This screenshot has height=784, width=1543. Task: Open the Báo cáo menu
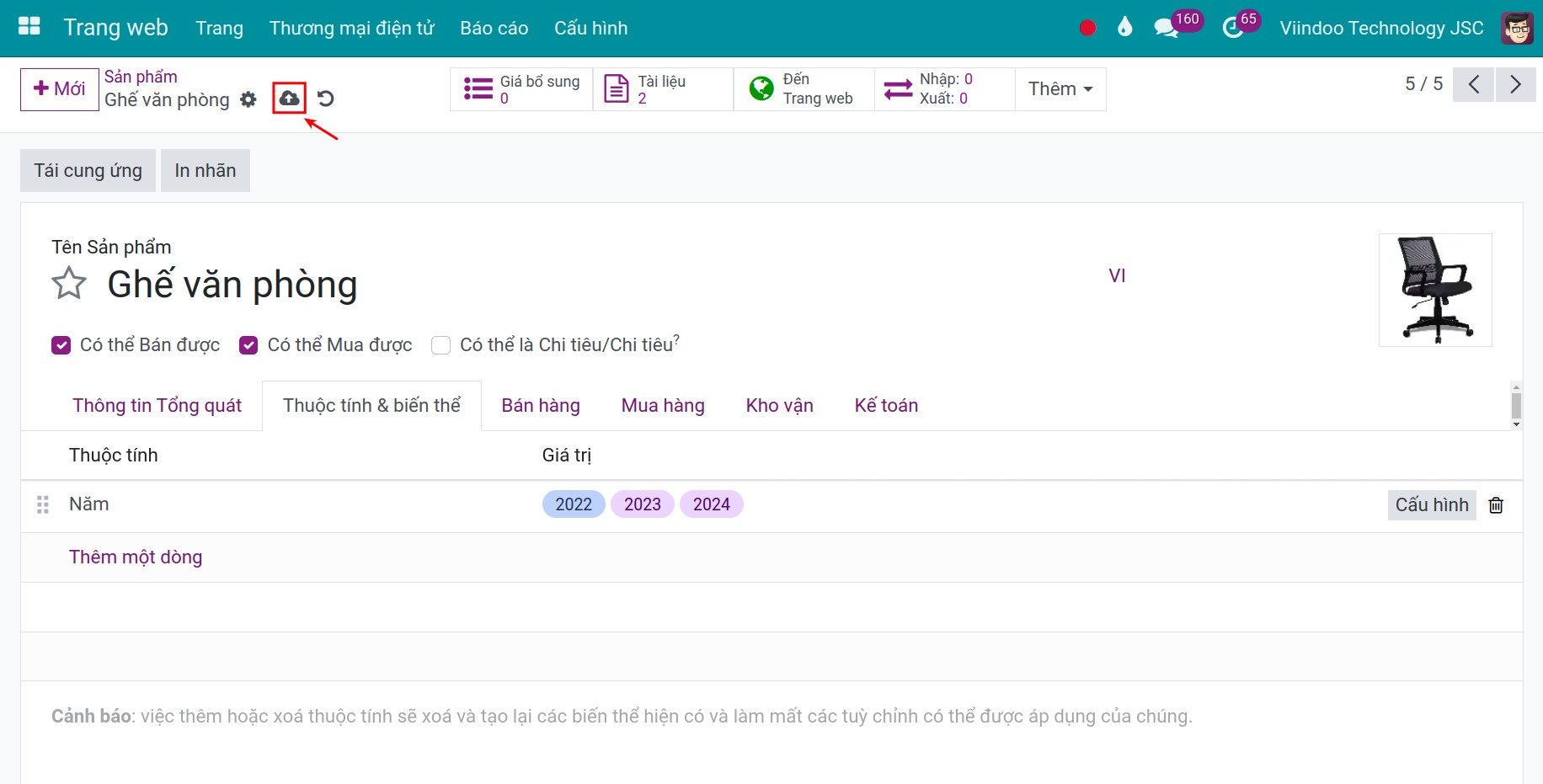pos(494,28)
